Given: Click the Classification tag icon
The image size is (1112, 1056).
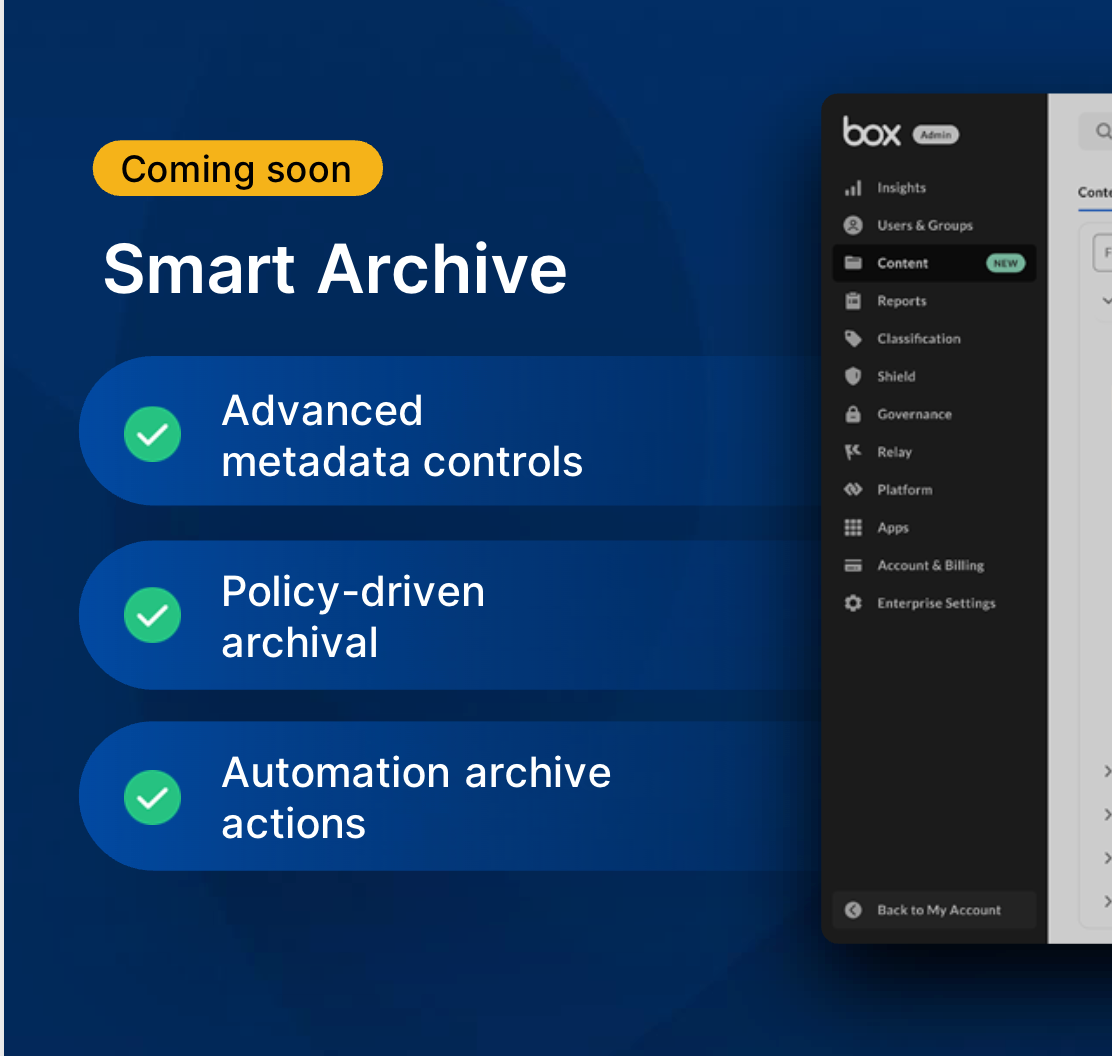Looking at the screenshot, I should (x=853, y=338).
